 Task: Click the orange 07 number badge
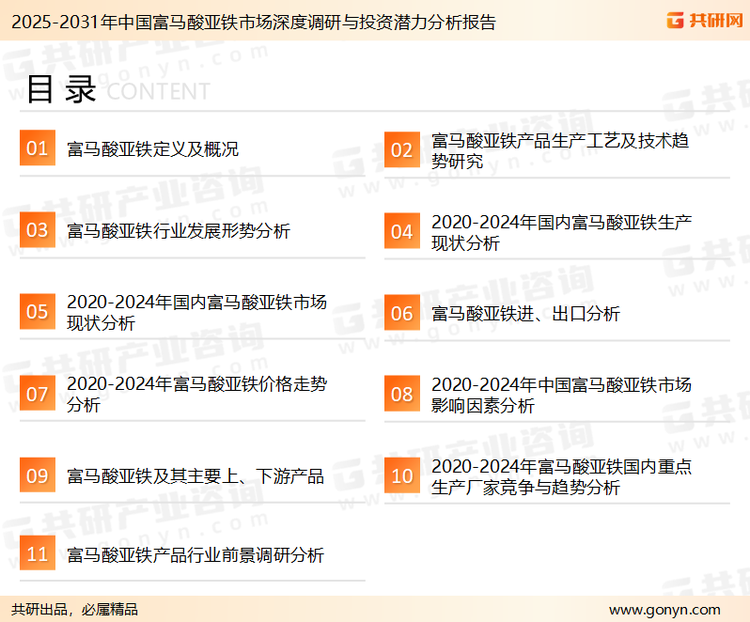[37, 393]
